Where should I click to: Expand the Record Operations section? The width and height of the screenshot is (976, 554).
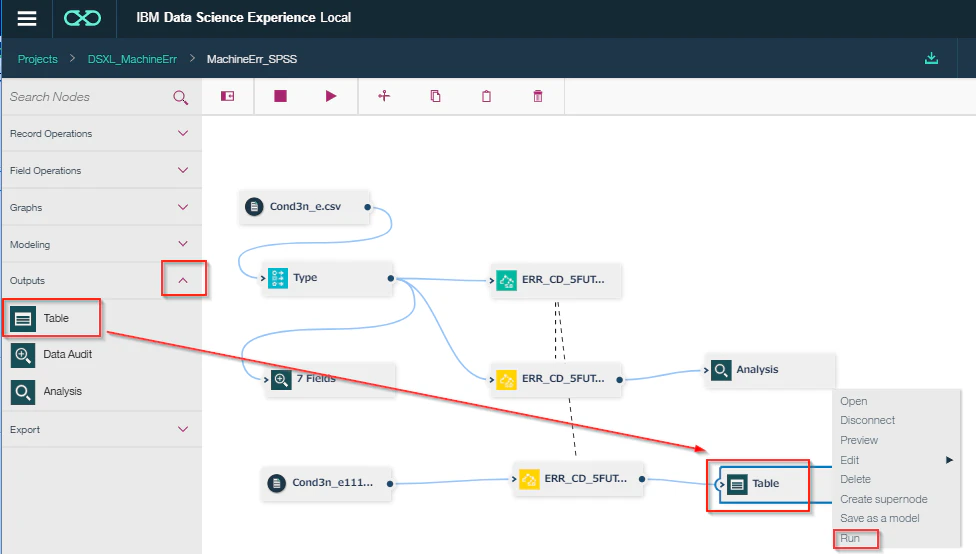pyautogui.click(x=183, y=133)
